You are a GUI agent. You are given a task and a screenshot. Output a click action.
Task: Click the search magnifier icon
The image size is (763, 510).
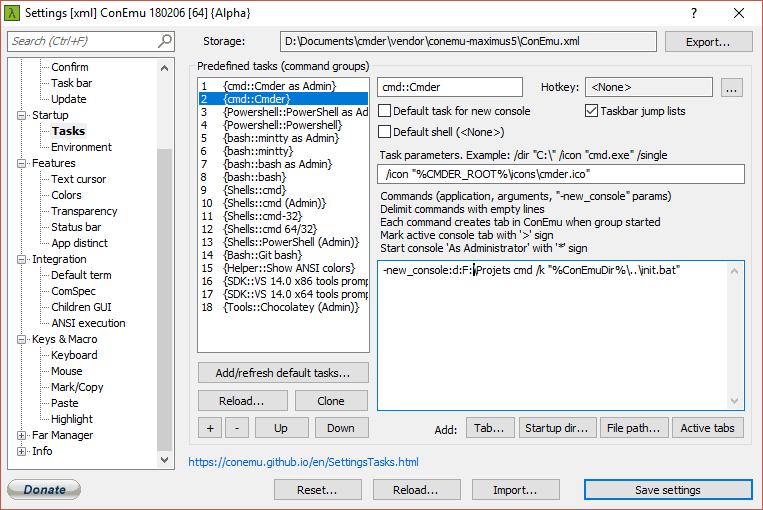pyautogui.click(x=165, y=41)
